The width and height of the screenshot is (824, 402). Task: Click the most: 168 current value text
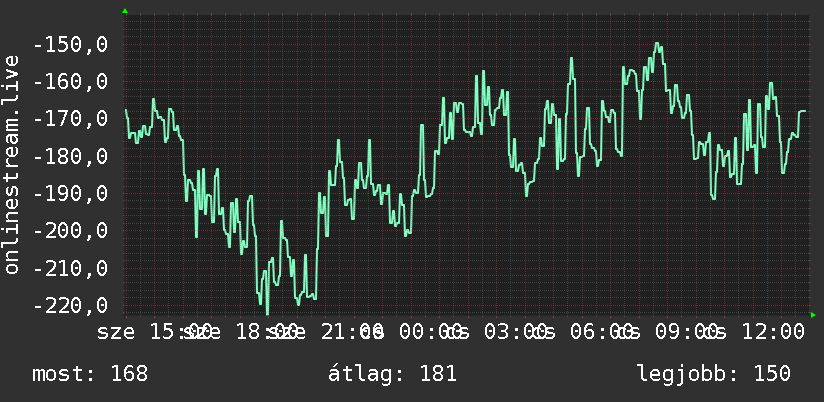tap(90, 374)
